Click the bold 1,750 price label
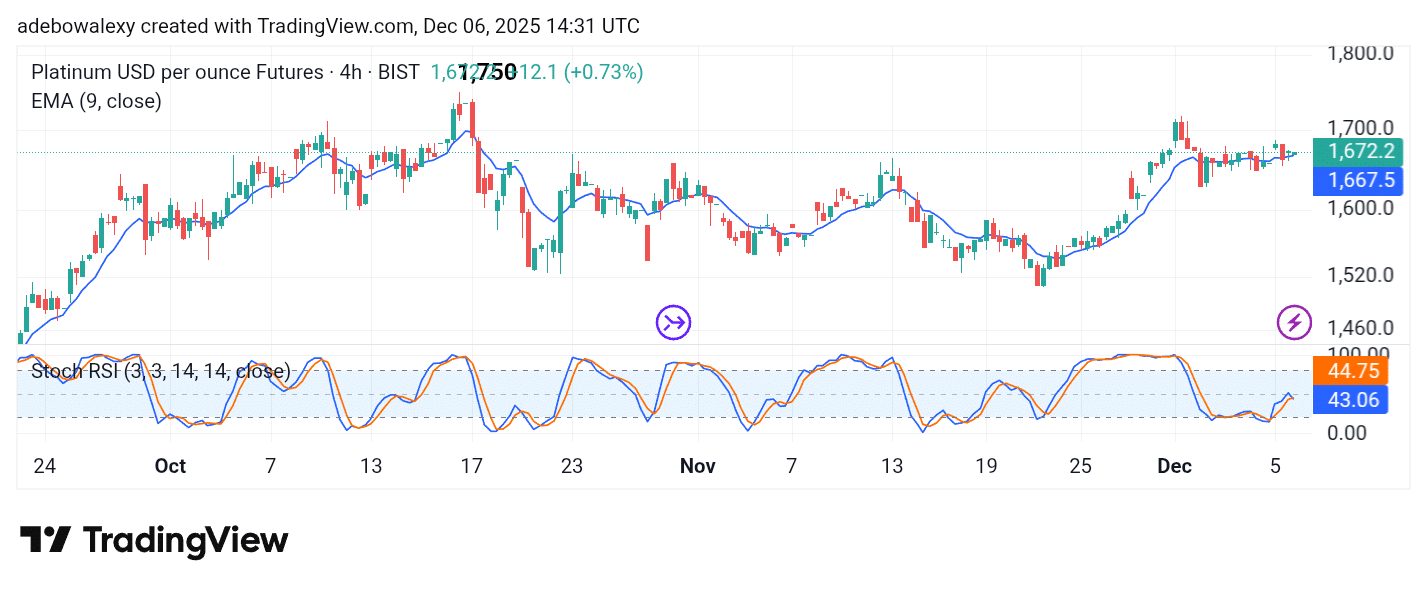The height and width of the screenshot is (591, 1427). [x=487, y=72]
